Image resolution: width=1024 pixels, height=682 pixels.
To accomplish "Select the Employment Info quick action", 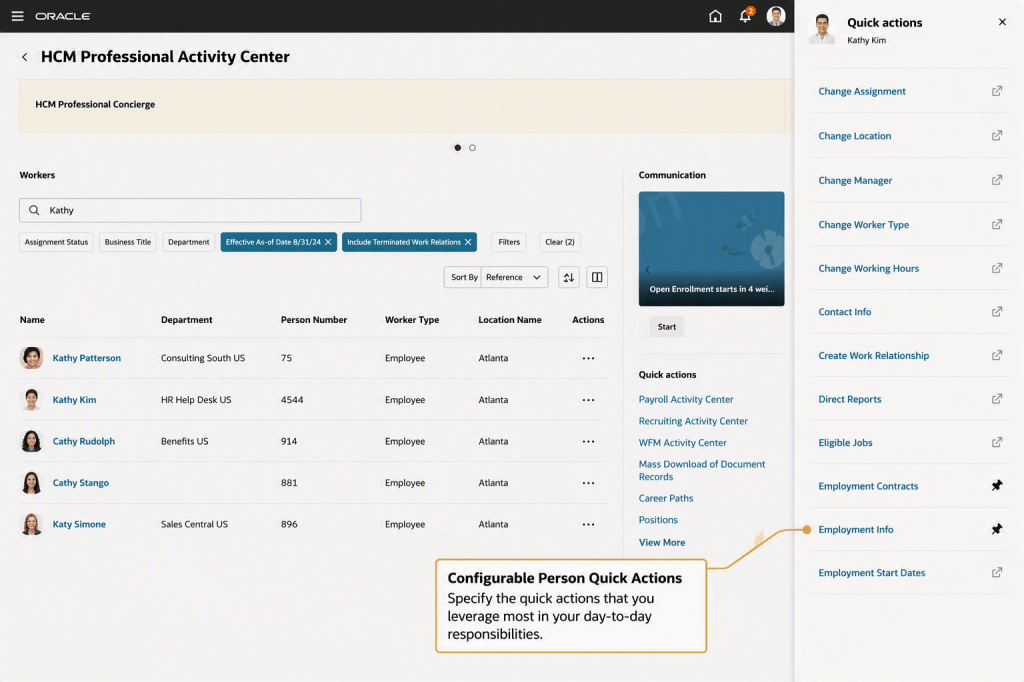I will point(856,529).
